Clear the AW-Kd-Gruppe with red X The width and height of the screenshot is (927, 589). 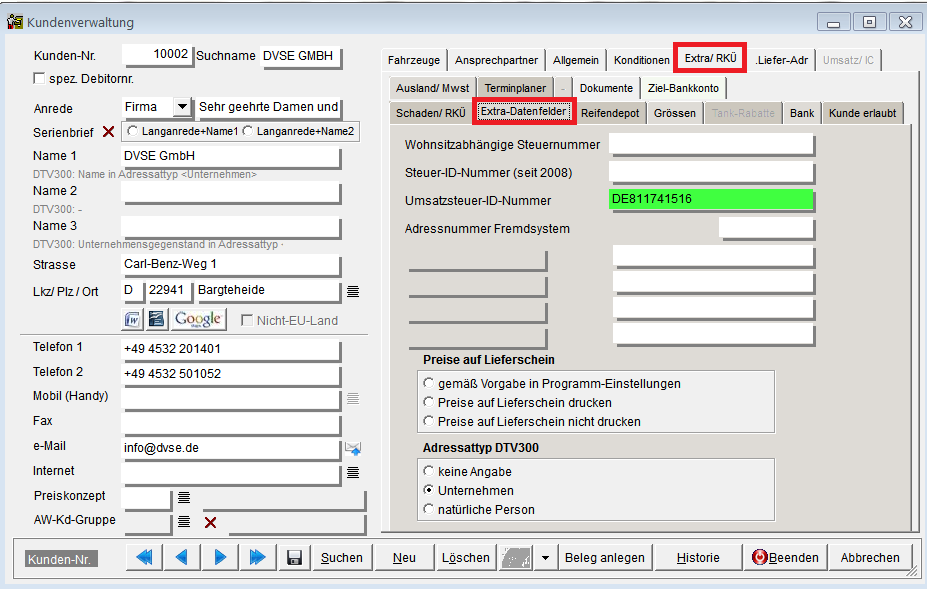coord(210,521)
